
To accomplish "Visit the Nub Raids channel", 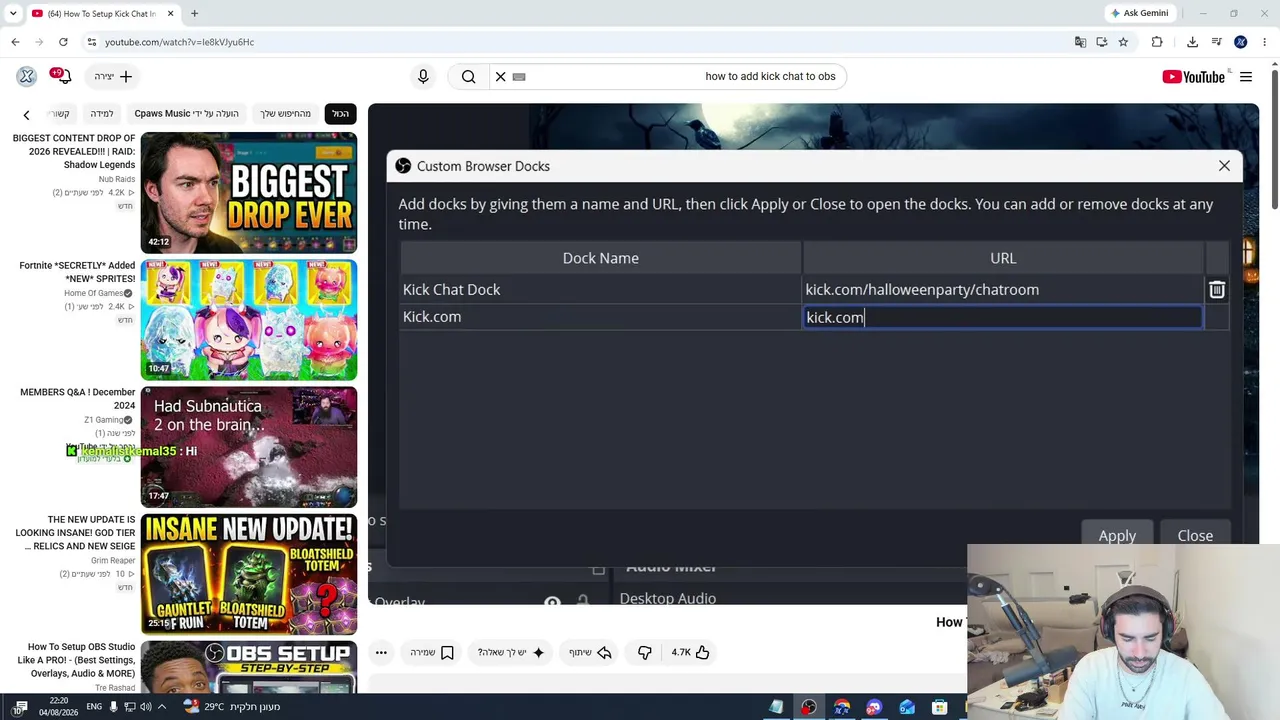I will pos(117,179).
